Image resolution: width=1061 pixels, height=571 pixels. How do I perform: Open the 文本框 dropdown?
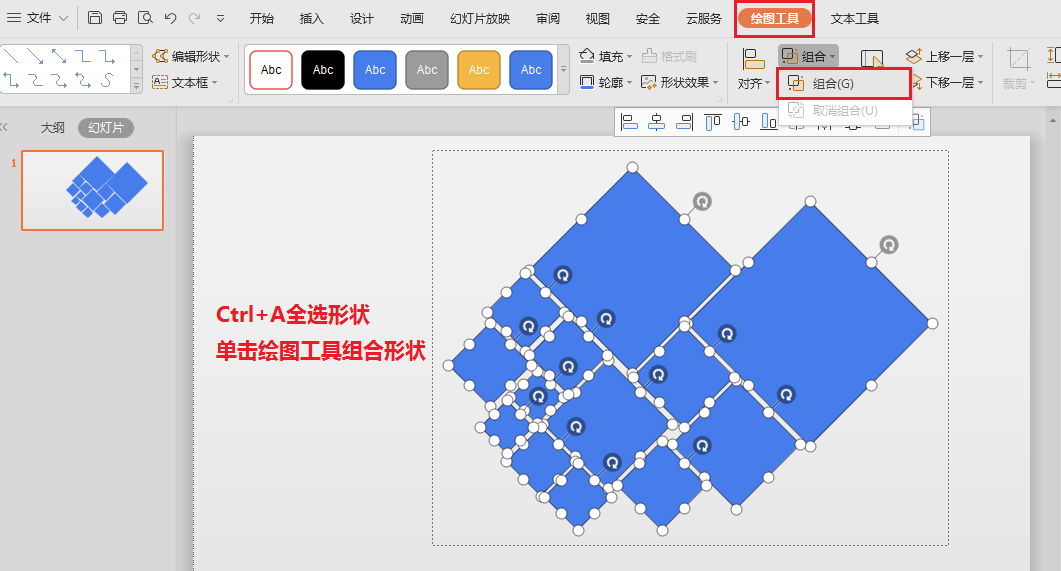185,83
